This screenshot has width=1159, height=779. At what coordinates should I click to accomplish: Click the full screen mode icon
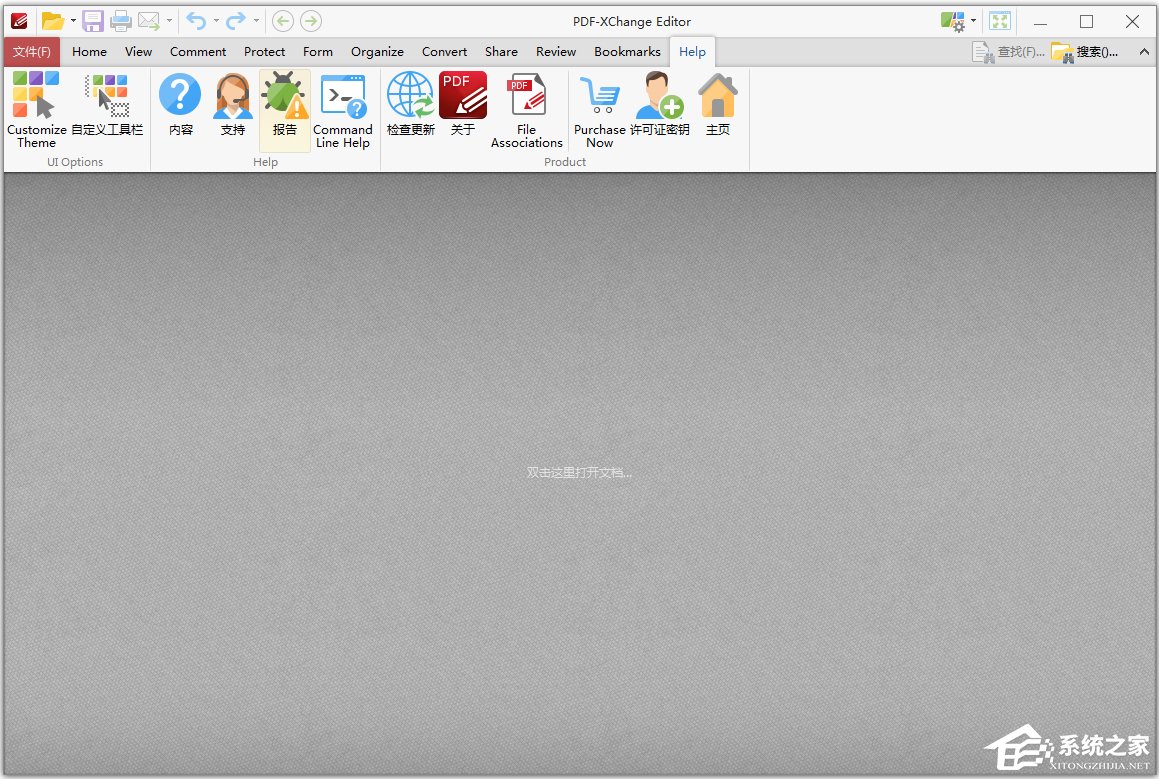click(999, 21)
